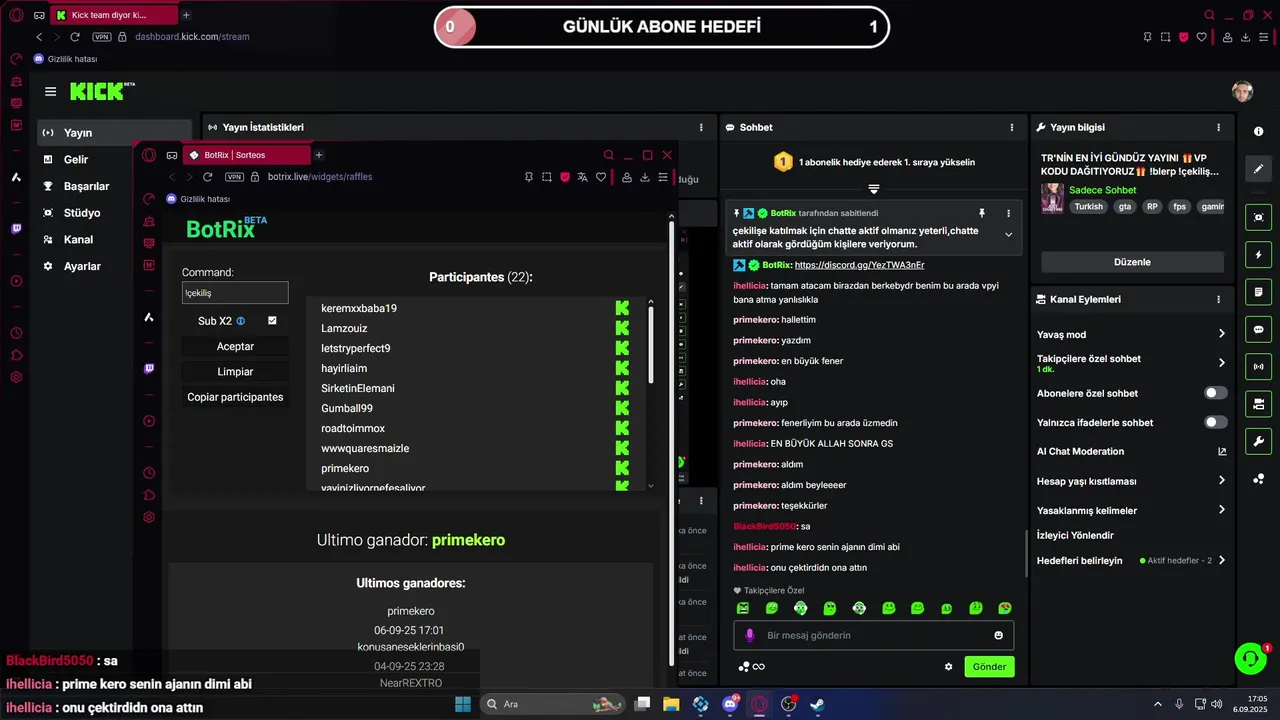This screenshot has height=720, width=1280.
Task: Select participant keremxxbaba19
Action: [x=359, y=308]
